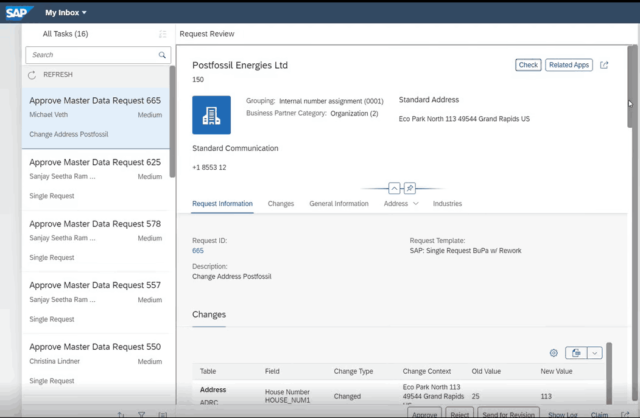This screenshot has height=418, width=640.
Task: Click the multi-select icon next to All Tasks
Action: [x=162, y=34]
